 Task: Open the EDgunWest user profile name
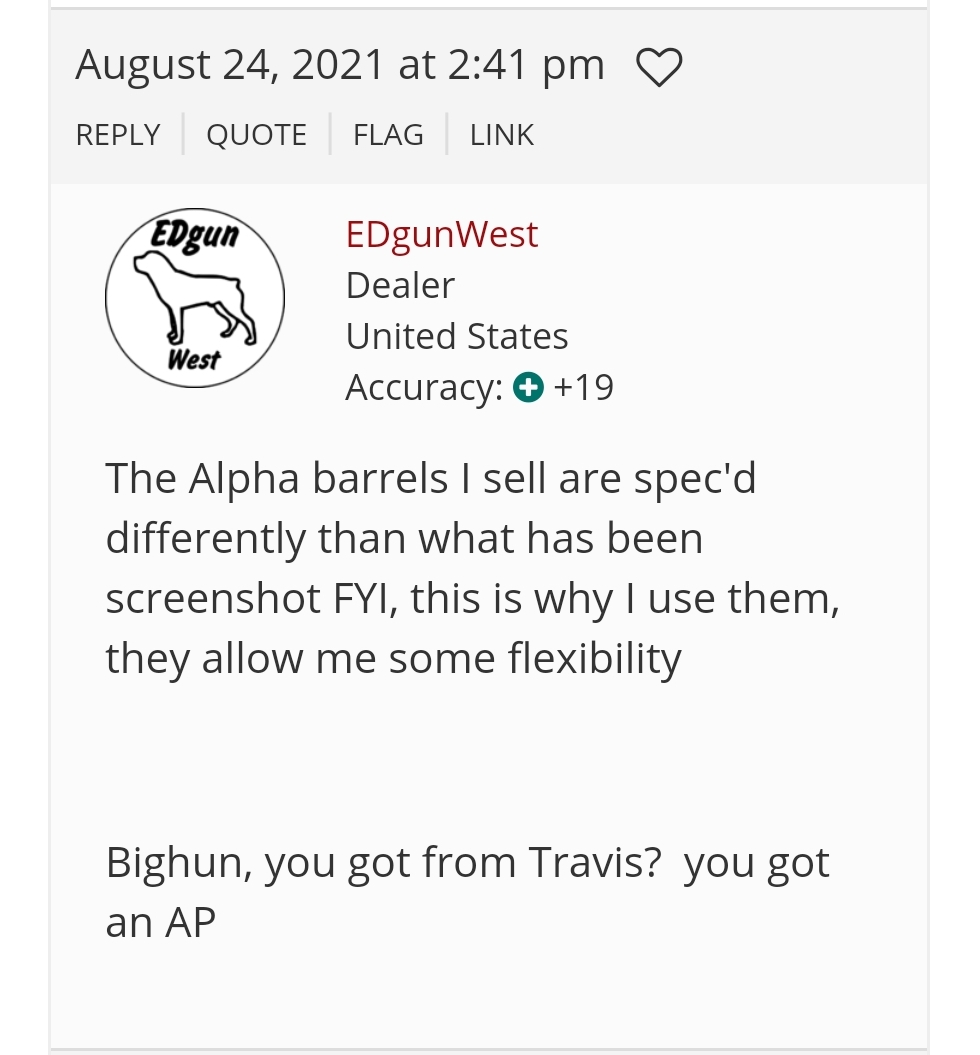(442, 235)
